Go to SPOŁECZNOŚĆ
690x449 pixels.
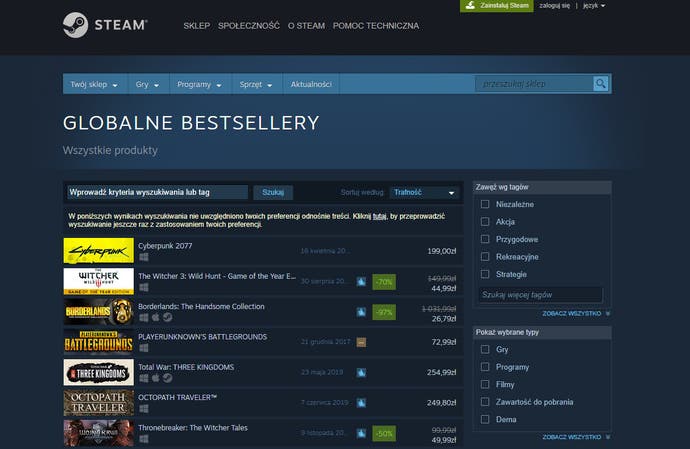click(x=249, y=26)
